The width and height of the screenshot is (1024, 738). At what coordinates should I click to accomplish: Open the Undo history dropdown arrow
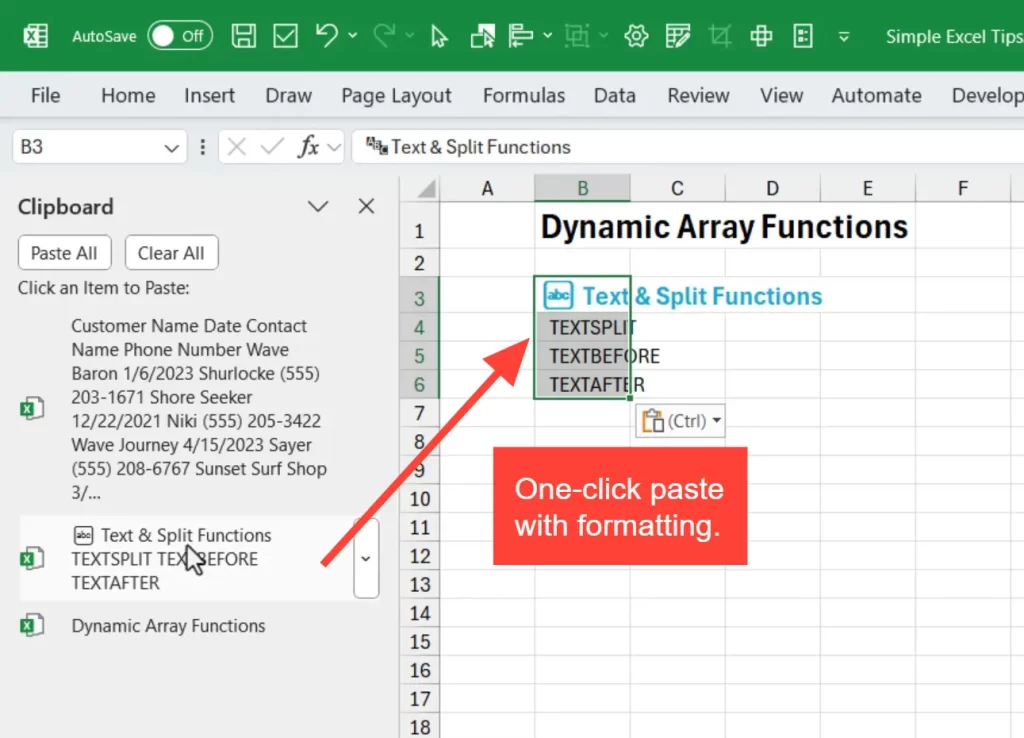pyautogui.click(x=353, y=35)
